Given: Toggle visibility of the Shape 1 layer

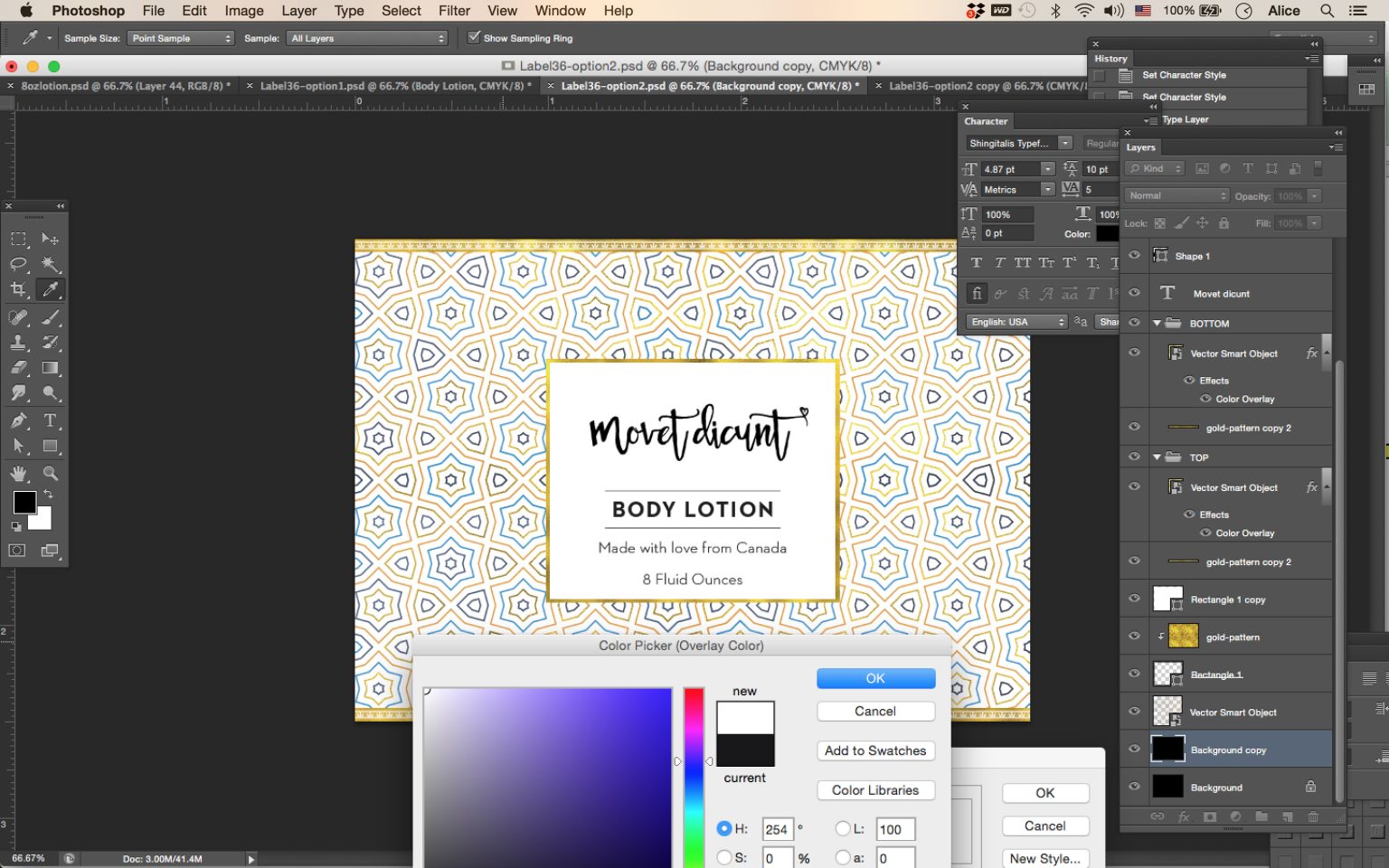Looking at the screenshot, I should tap(1134, 256).
